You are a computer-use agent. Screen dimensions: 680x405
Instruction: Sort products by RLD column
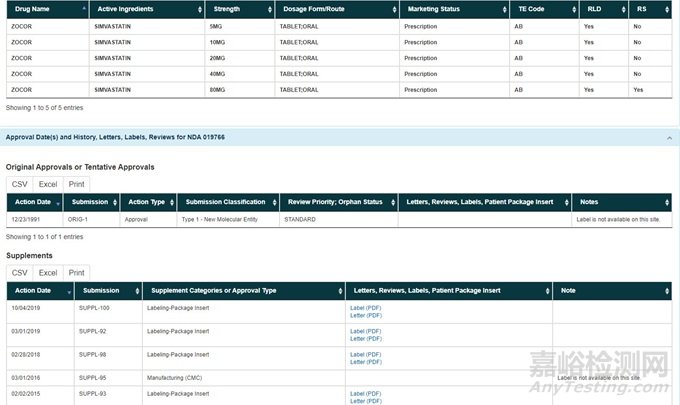[x=602, y=9]
